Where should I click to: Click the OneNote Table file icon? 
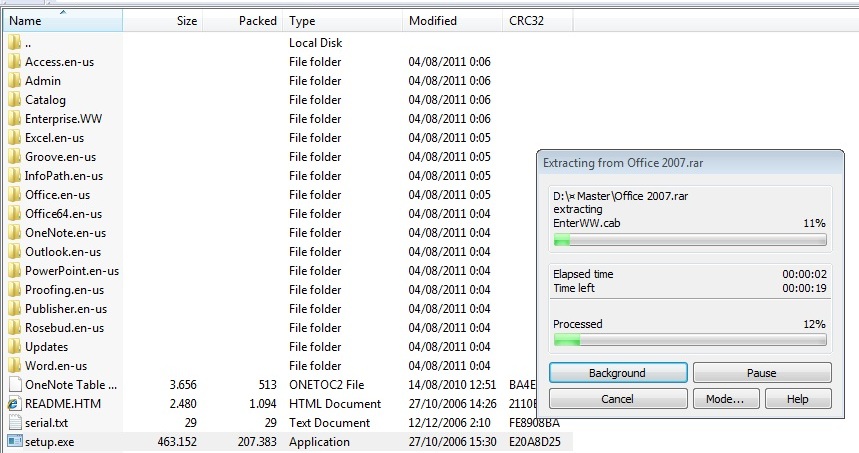tap(15, 385)
